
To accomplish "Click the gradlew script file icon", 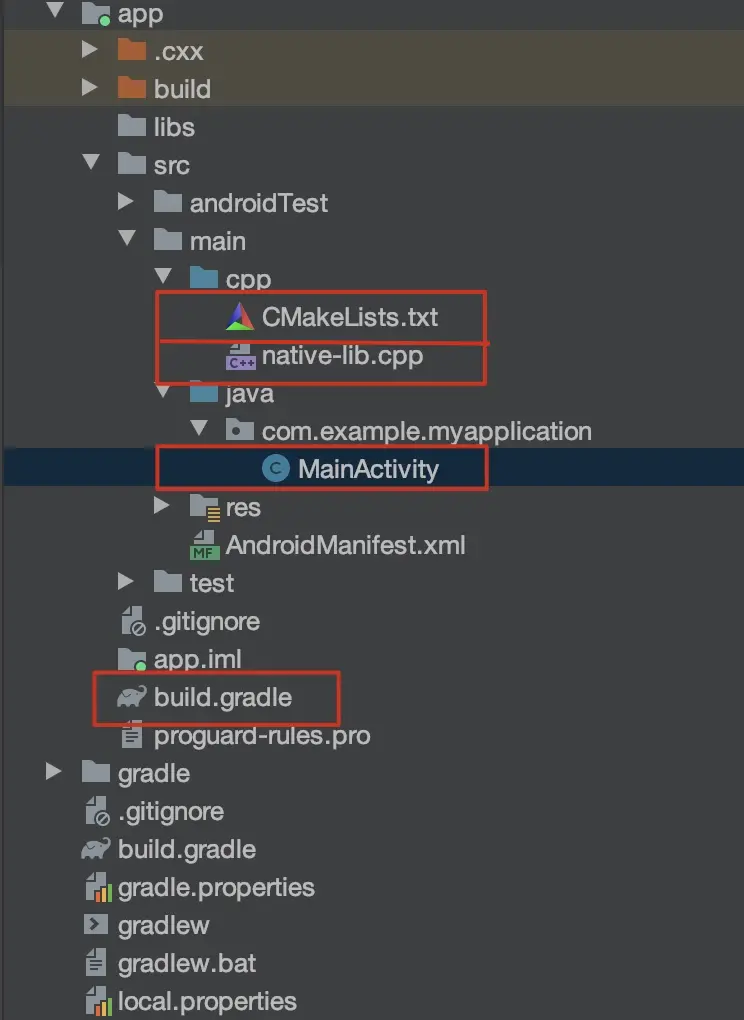I will [96, 924].
